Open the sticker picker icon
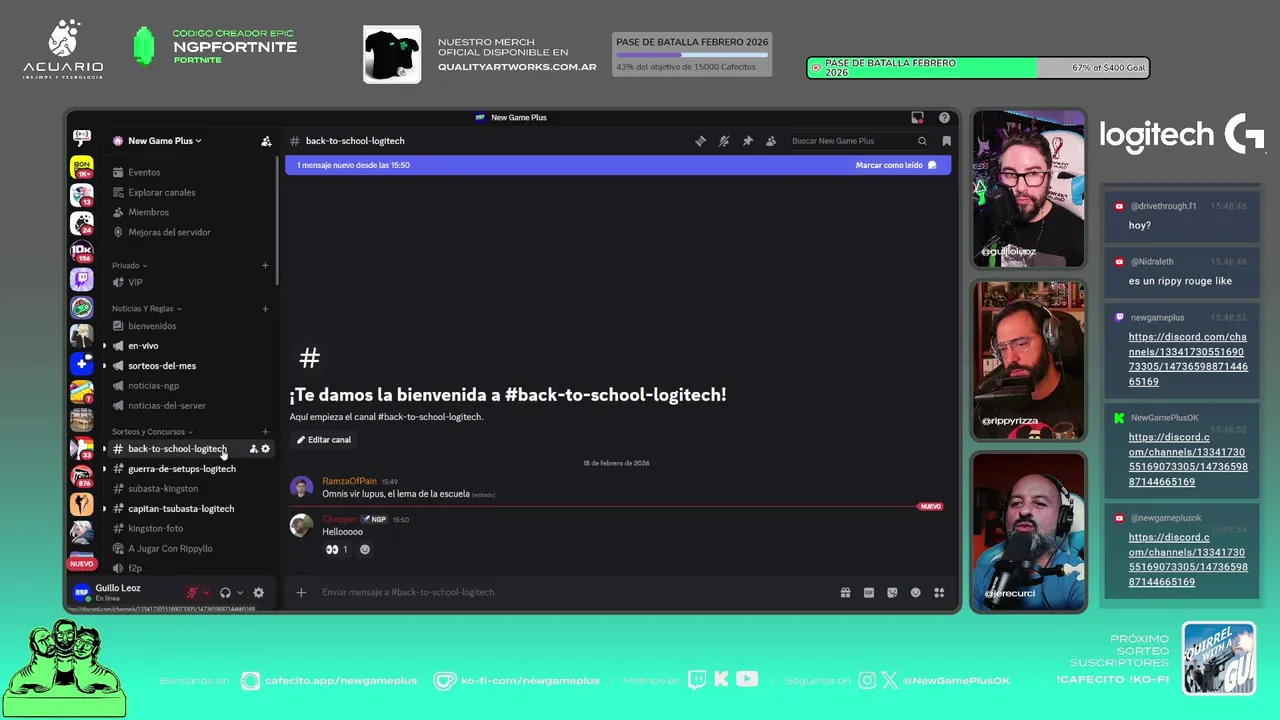Viewport: 1280px width, 720px height. pos(892,592)
